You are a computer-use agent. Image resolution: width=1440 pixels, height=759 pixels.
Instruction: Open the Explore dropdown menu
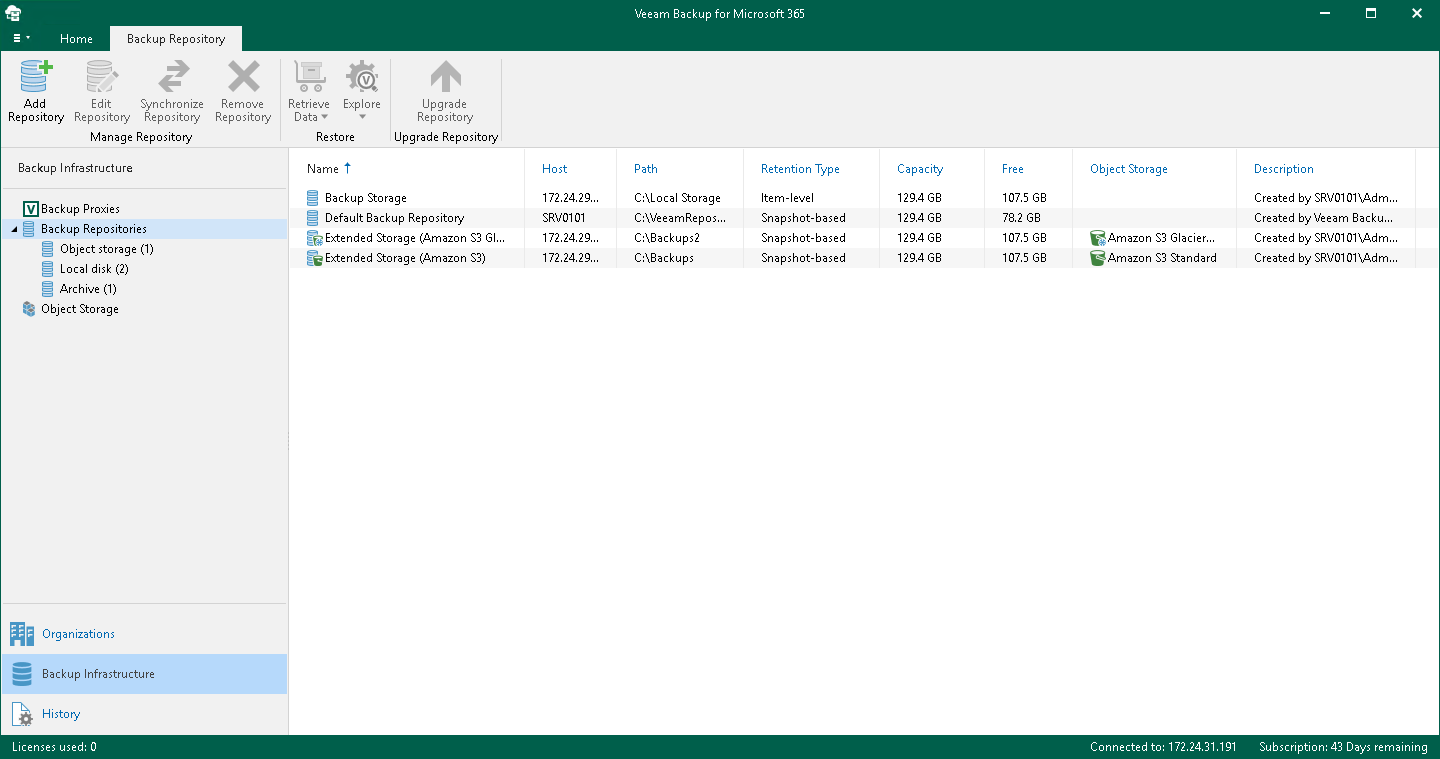[361, 110]
